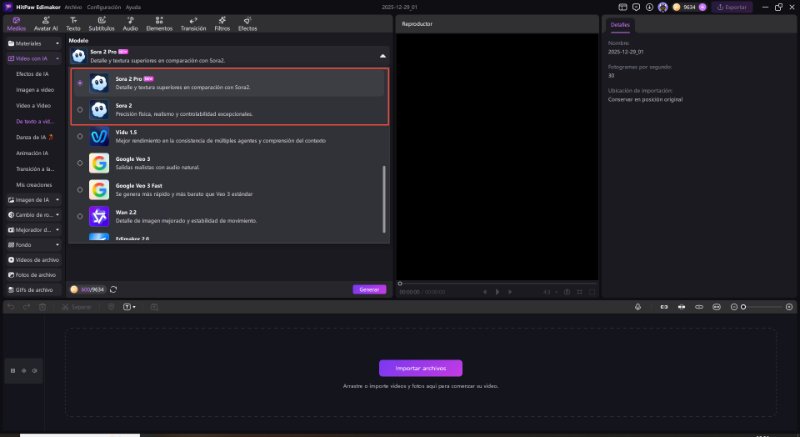Open Efectos de IA
Image resolution: width=800 pixels, height=437 pixels.
pos(32,74)
